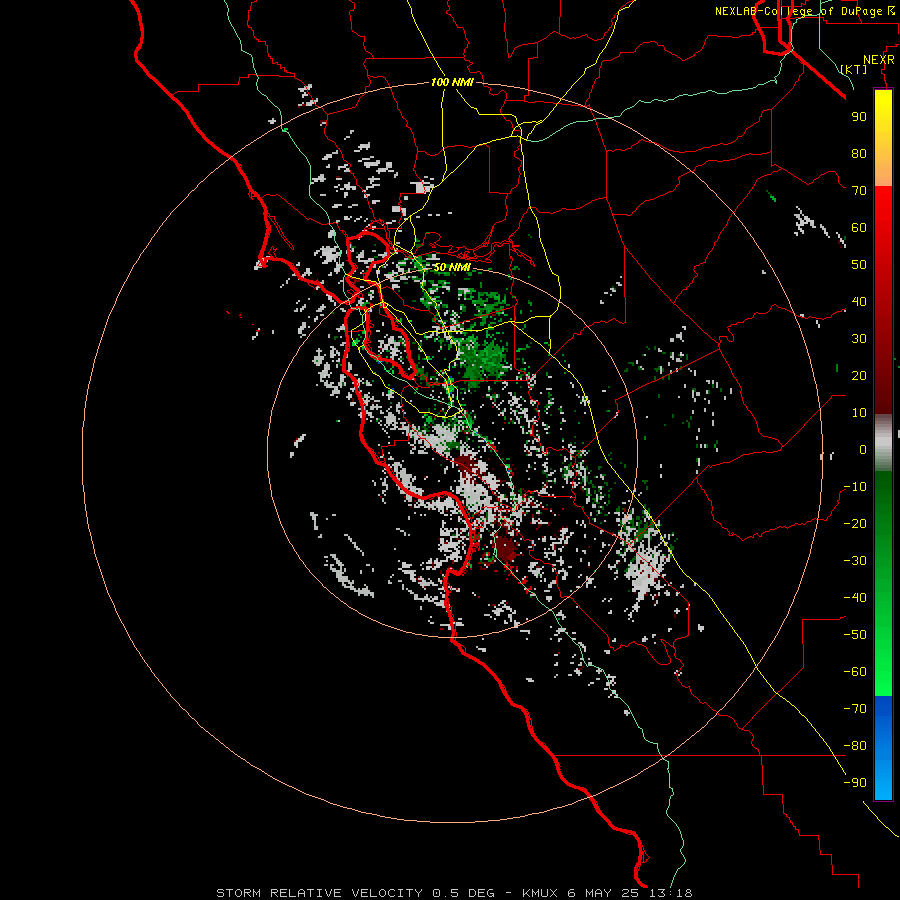
Task: Click the 10 value on the velocity scale
Action: coord(859,413)
